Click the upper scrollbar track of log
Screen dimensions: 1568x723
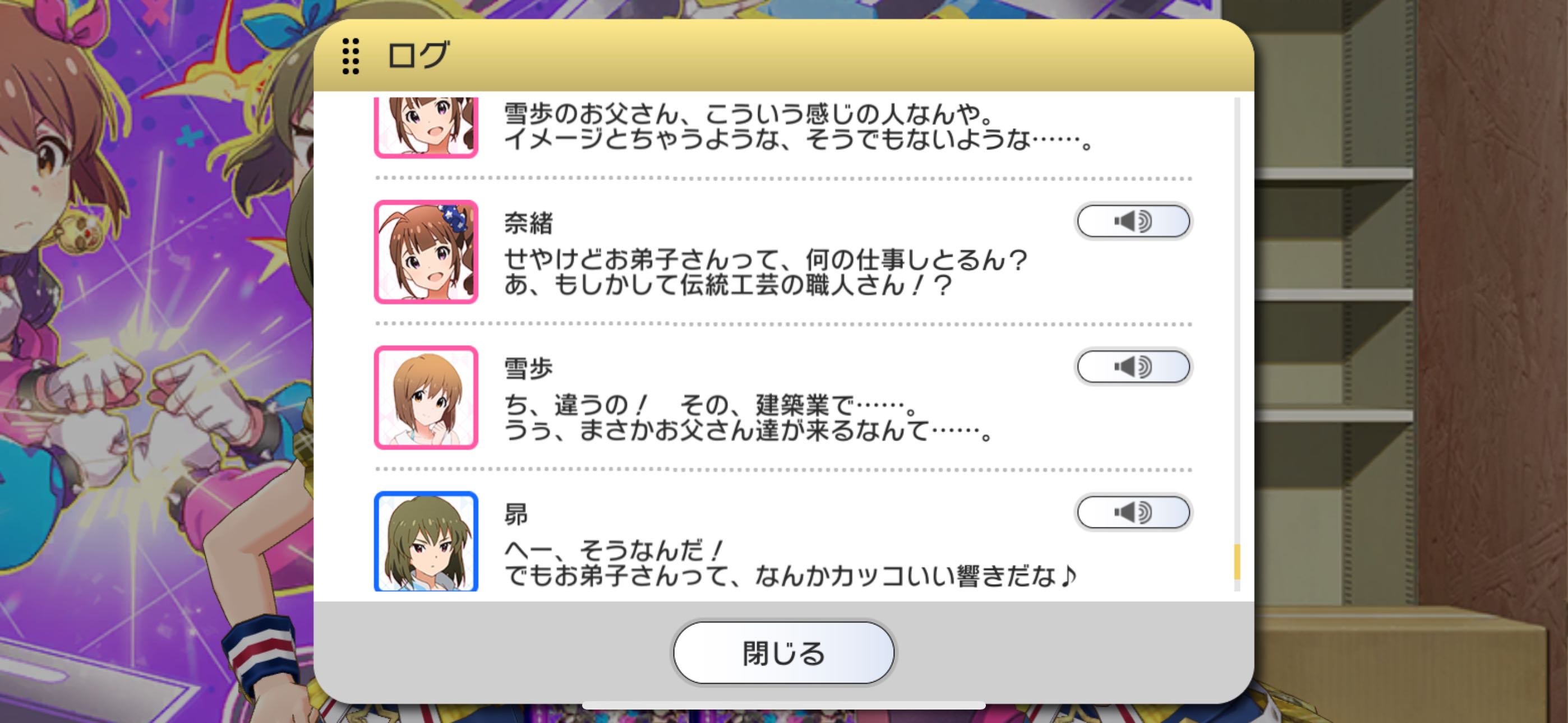tap(1236, 317)
